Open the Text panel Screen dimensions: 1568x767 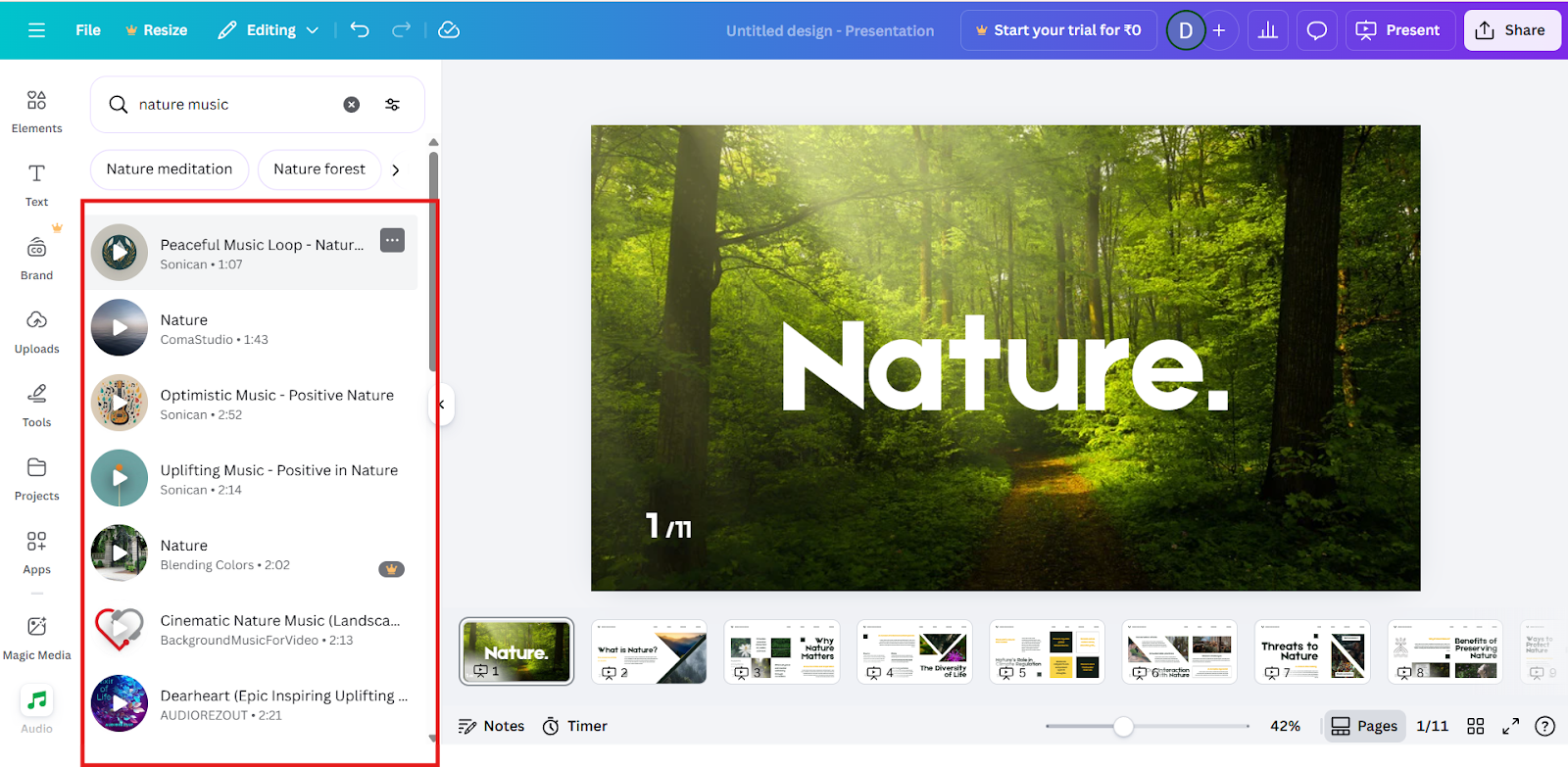point(37,185)
